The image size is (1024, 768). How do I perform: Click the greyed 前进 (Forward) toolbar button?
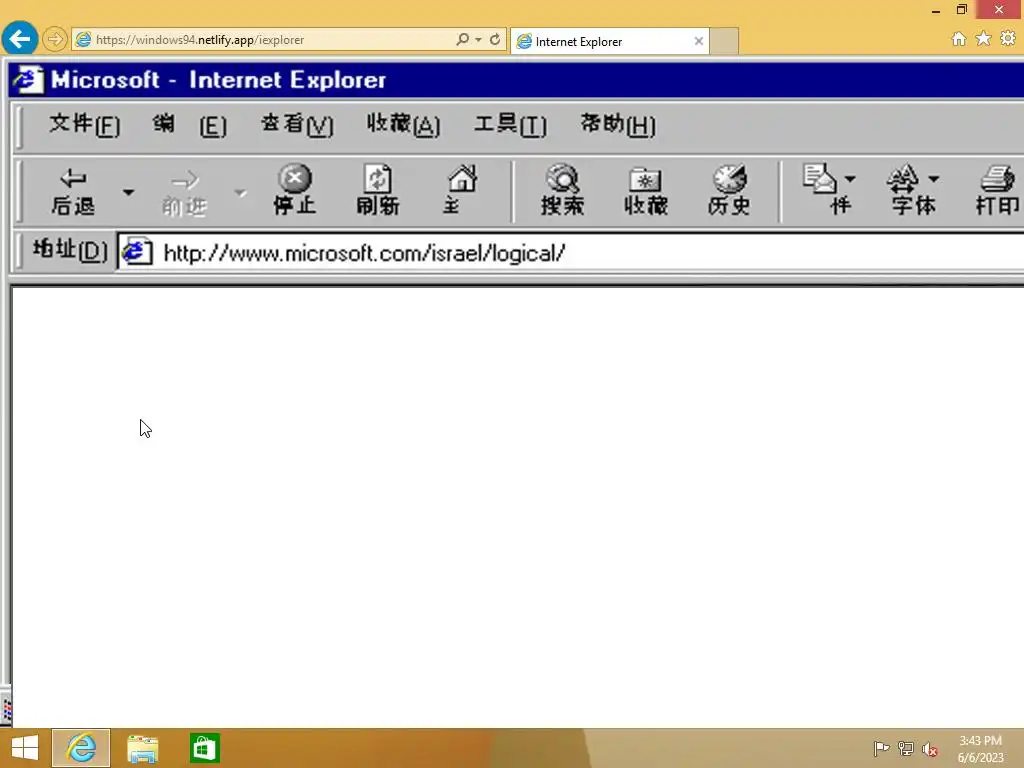point(184,193)
